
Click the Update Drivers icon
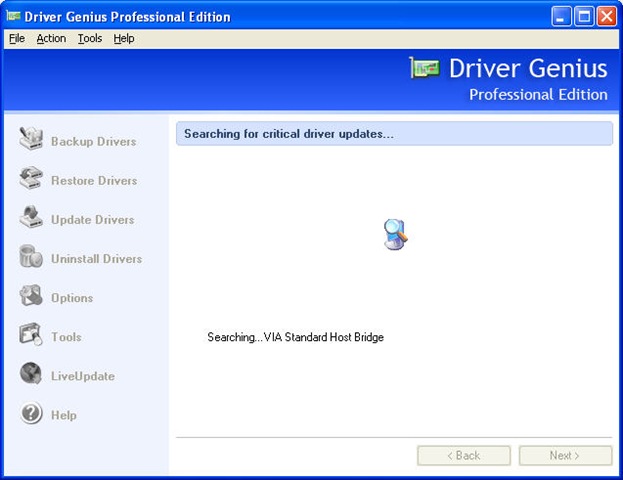tap(31, 217)
